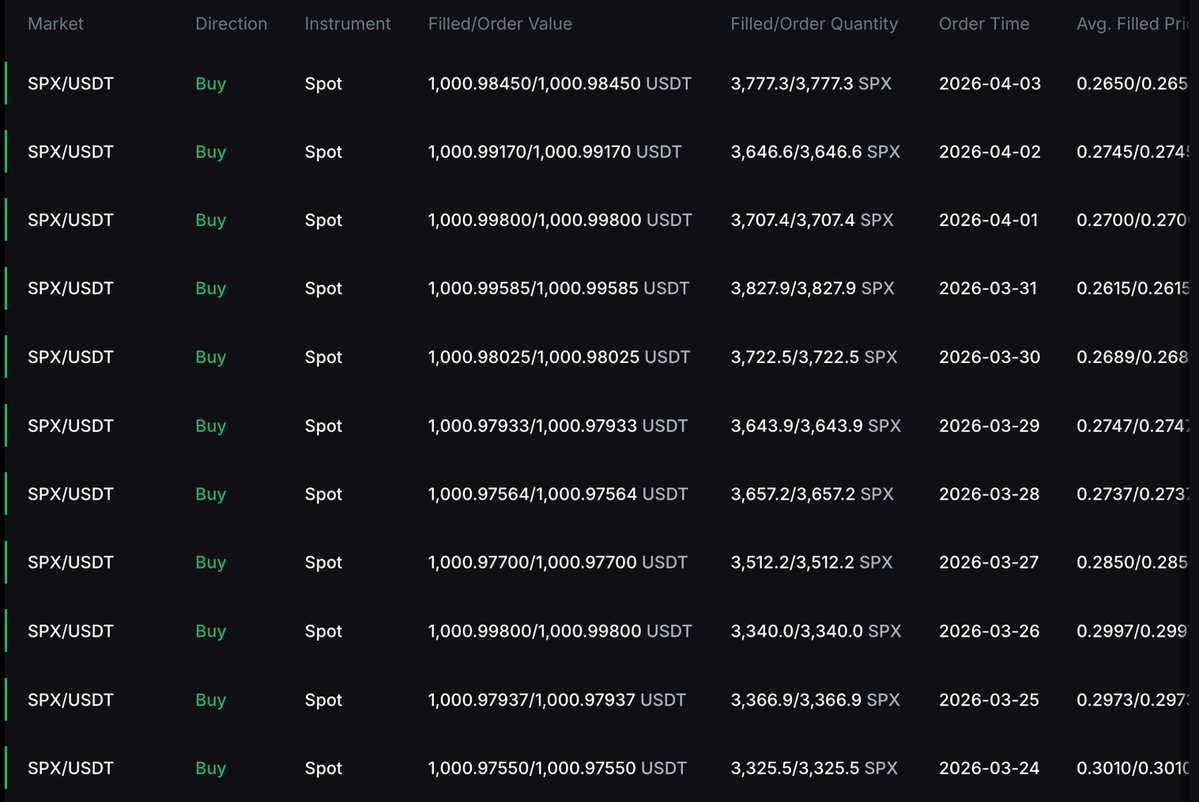This screenshot has width=1199, height=802.
Task: Click quantity 3,643.9/3,643.9 SPX
Action: point(815,425)
